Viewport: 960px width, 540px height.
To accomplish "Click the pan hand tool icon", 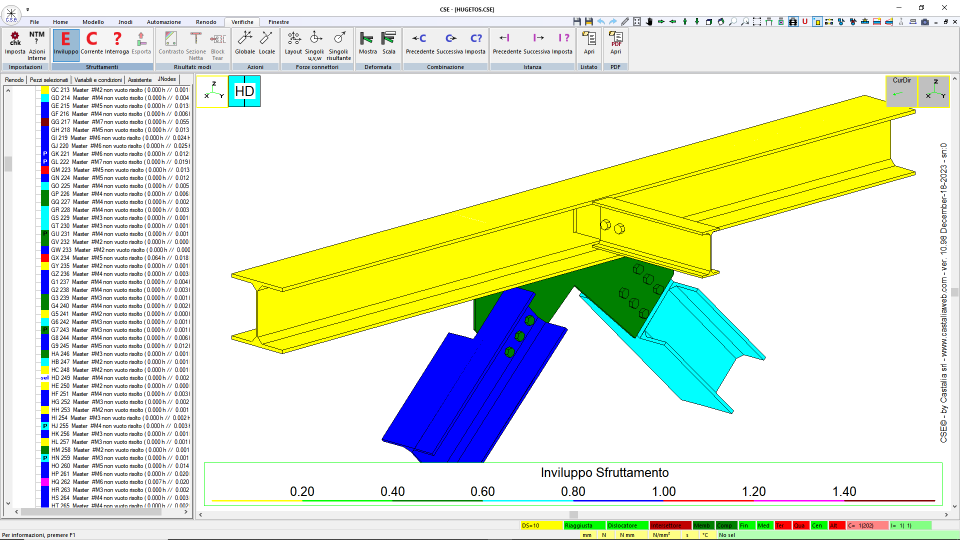I will click(x=649, y=21).
